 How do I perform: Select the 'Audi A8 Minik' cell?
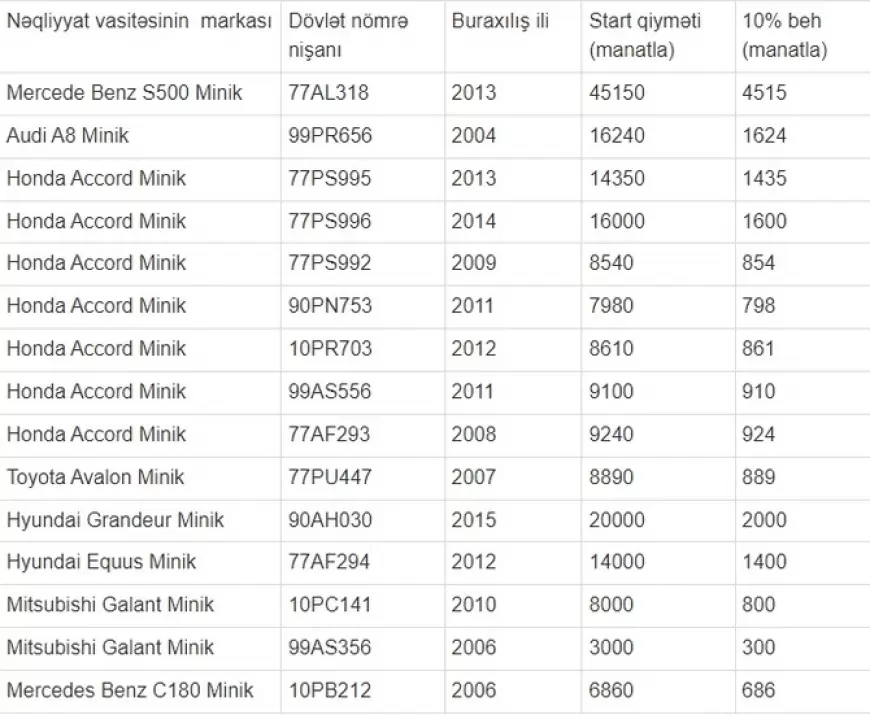[x=68, y=135]
